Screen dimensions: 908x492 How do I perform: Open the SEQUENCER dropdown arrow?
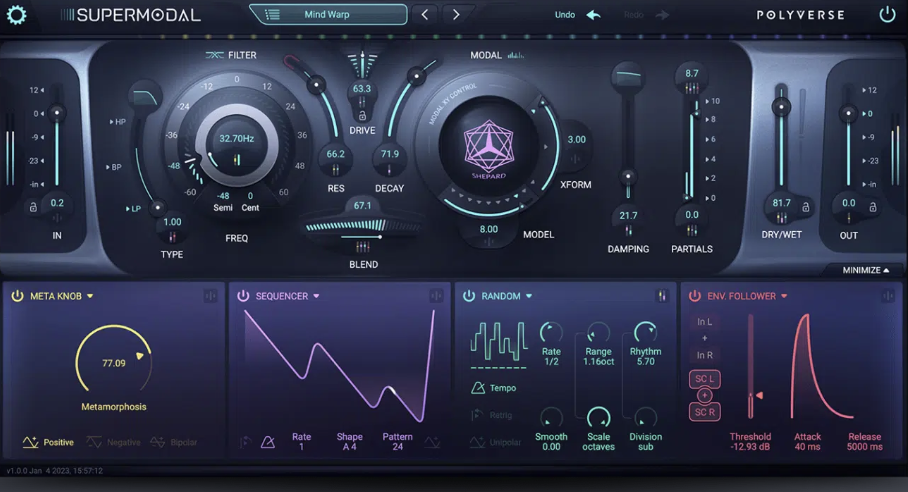[x=316, y=296]
